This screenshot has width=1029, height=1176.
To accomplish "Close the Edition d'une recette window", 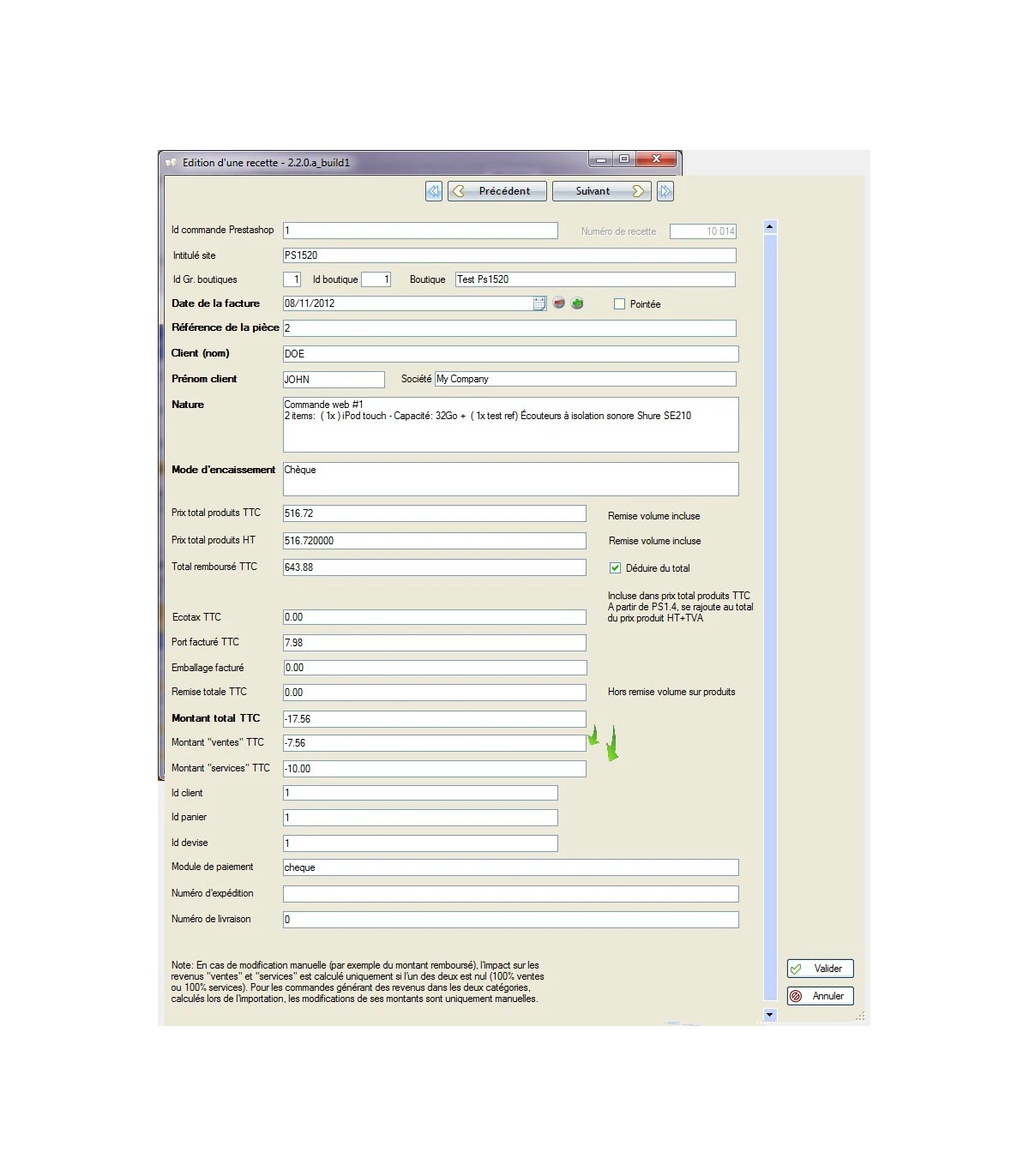I will [657, 159].
